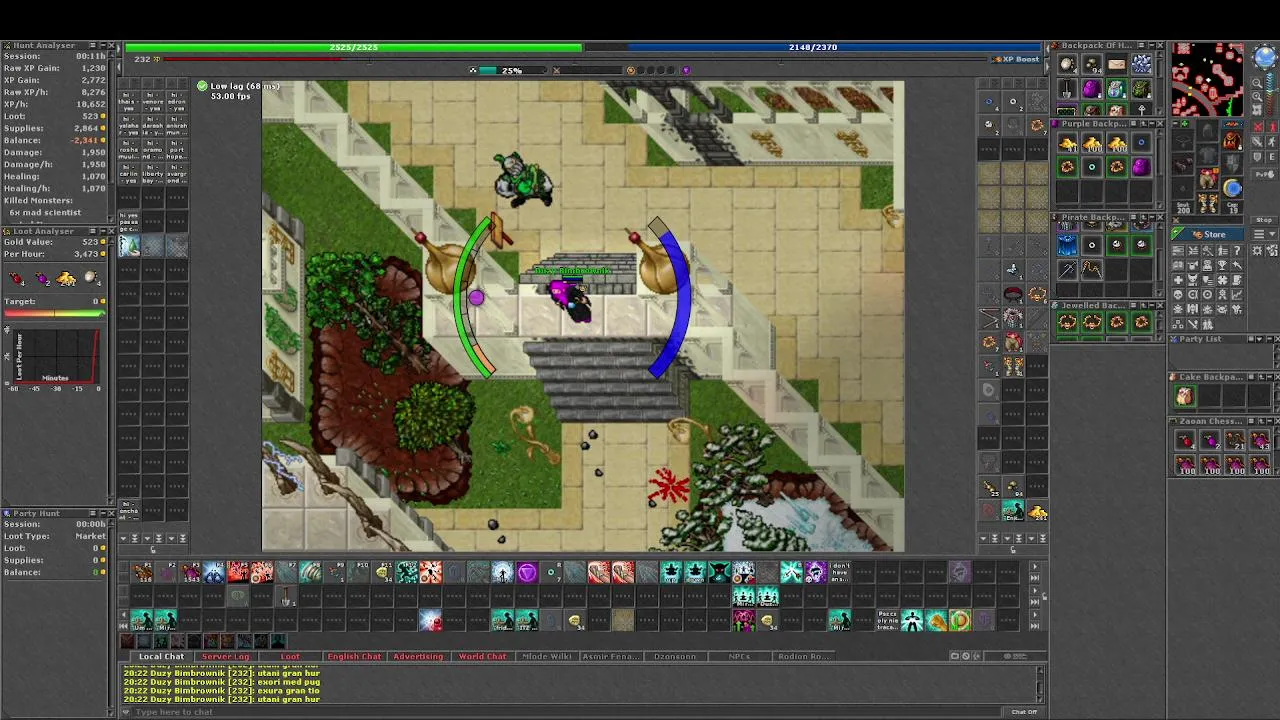
Task: Collapse the Purple Backpack container
Action: (1151, 123)
